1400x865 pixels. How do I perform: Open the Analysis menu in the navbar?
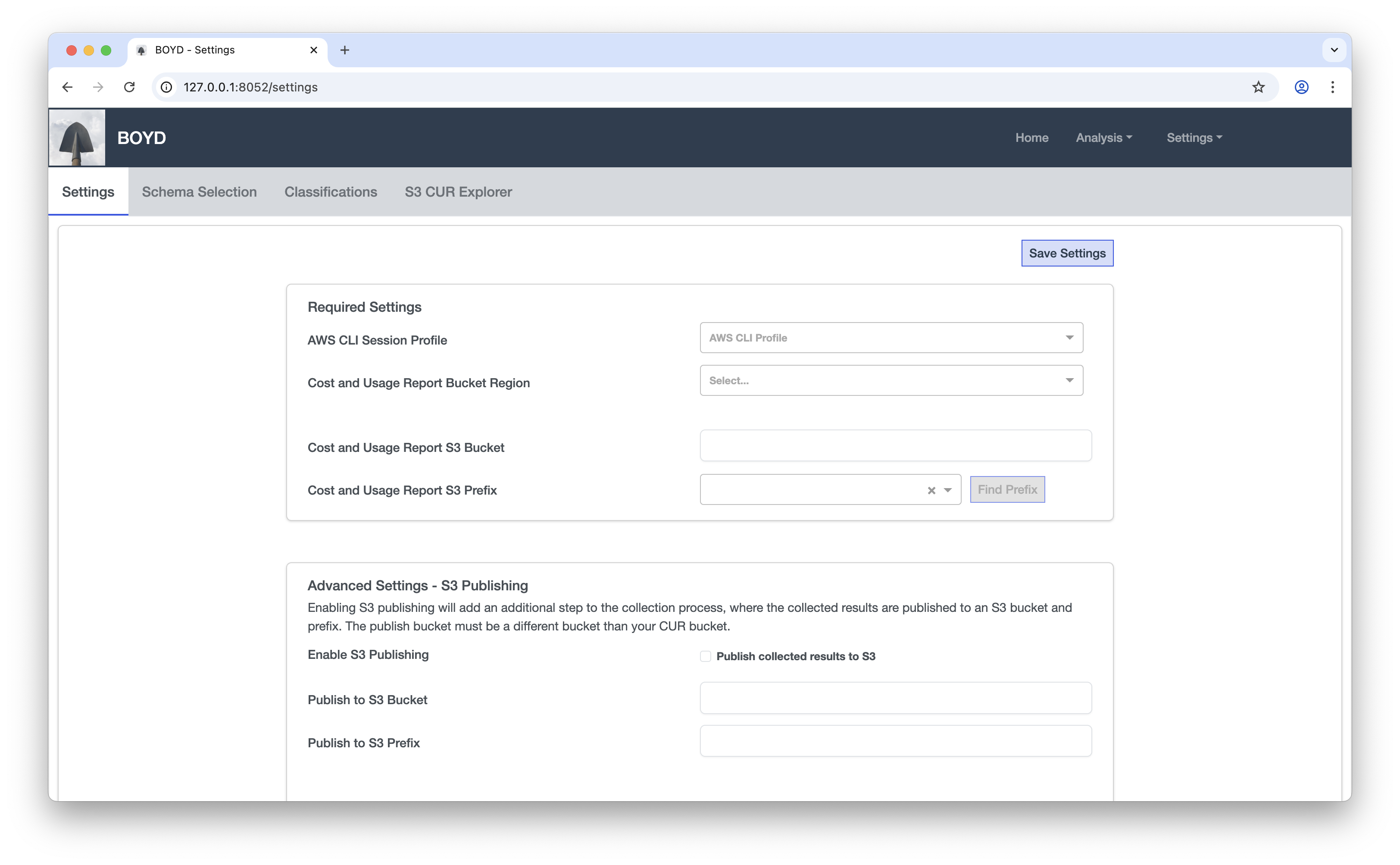[1103, 138]
